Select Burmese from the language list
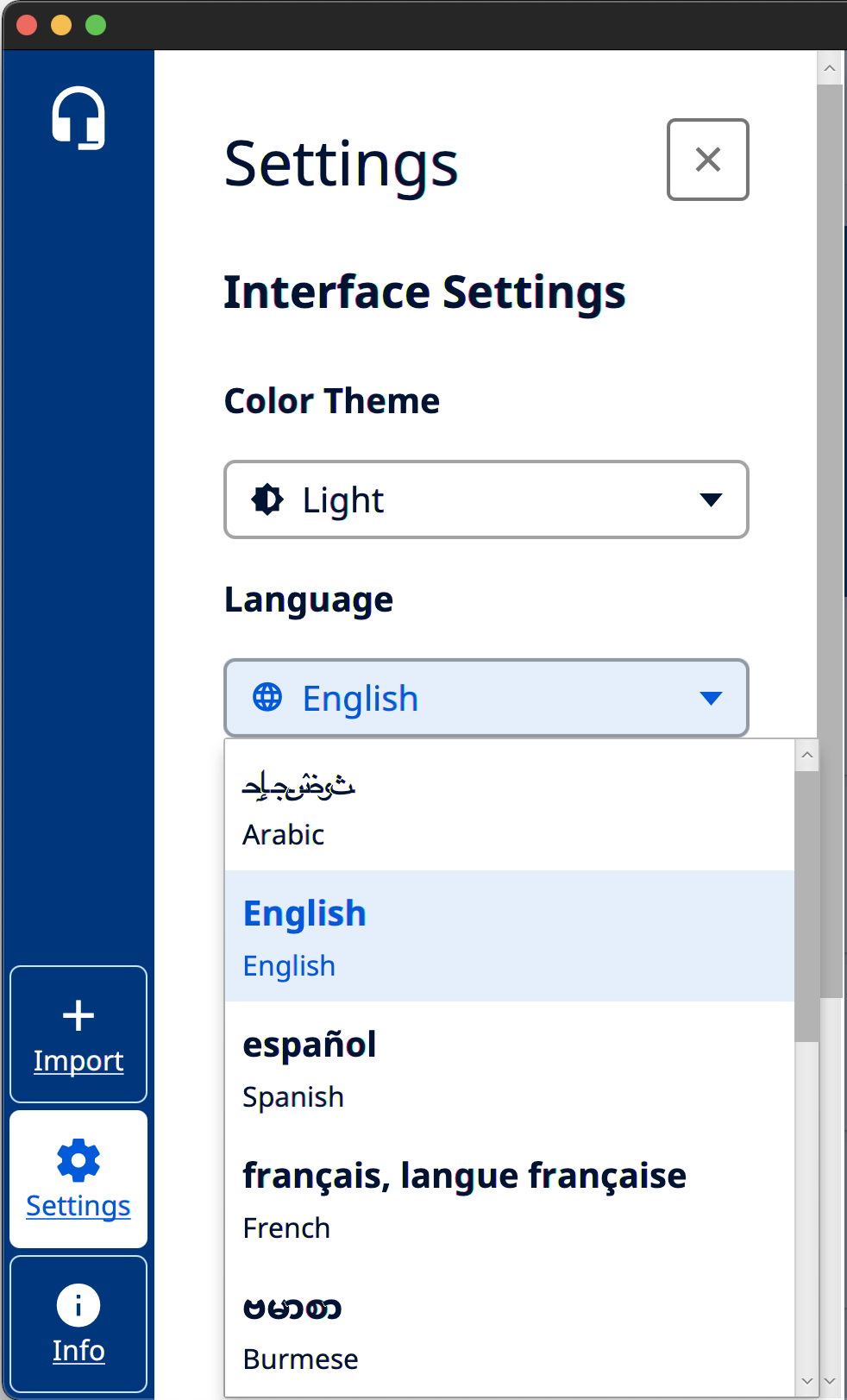This screenshot has width=847, height=1400. pyautogui.click(x=510, y=1329)
